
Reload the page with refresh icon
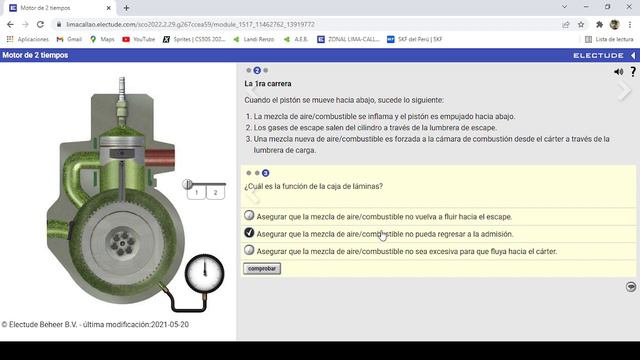(x=40, y=24)
